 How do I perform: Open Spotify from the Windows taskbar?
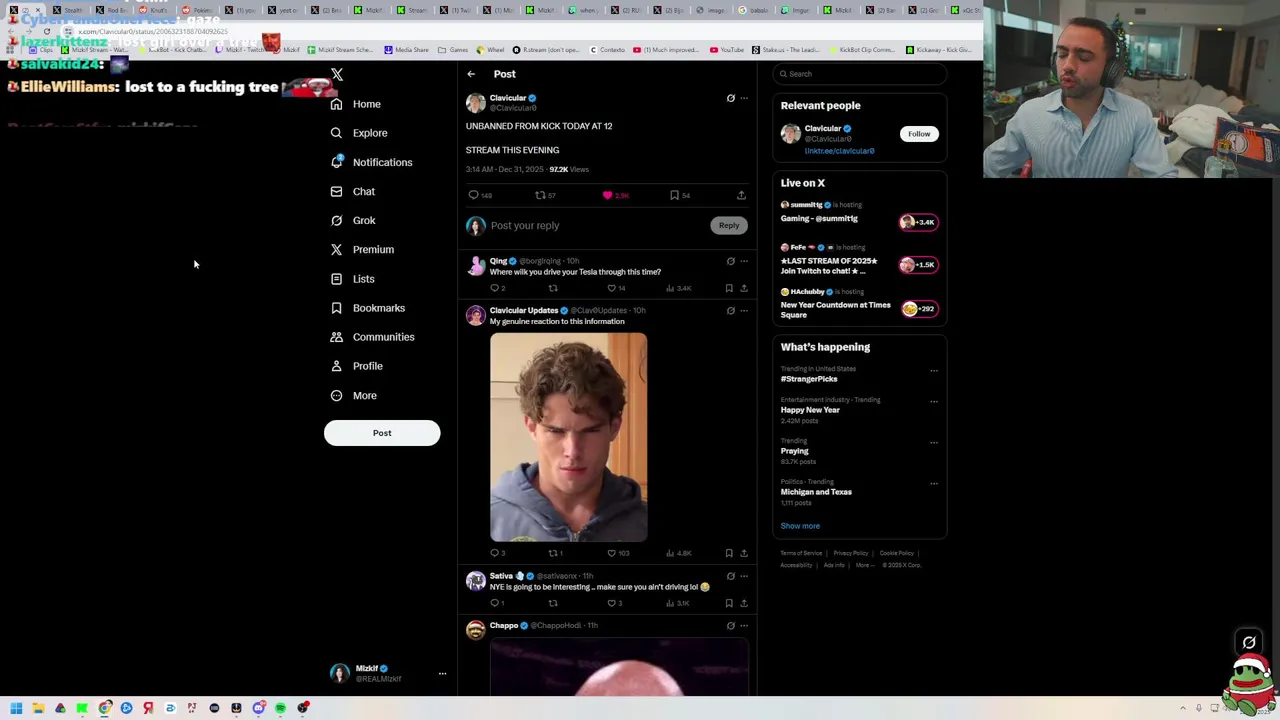tap(280, 708)
